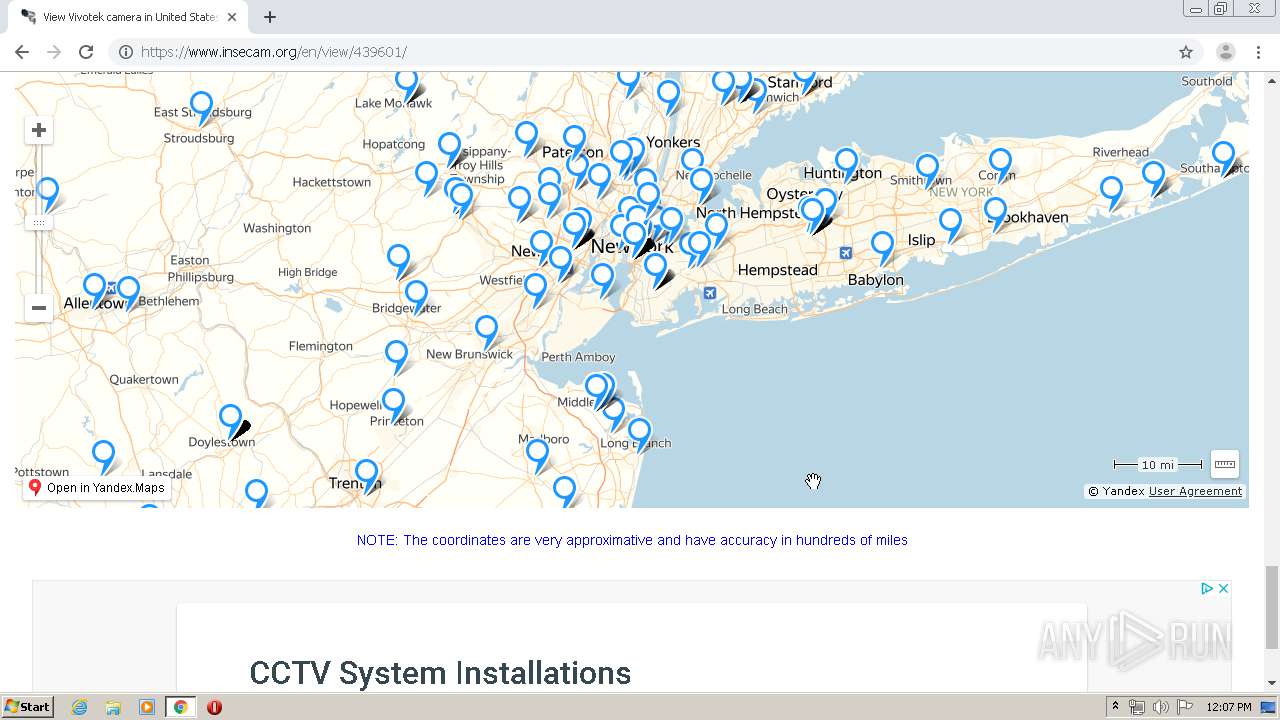
Task: Click the scrollbar up arrow
Action: [x=1271, y=80]
